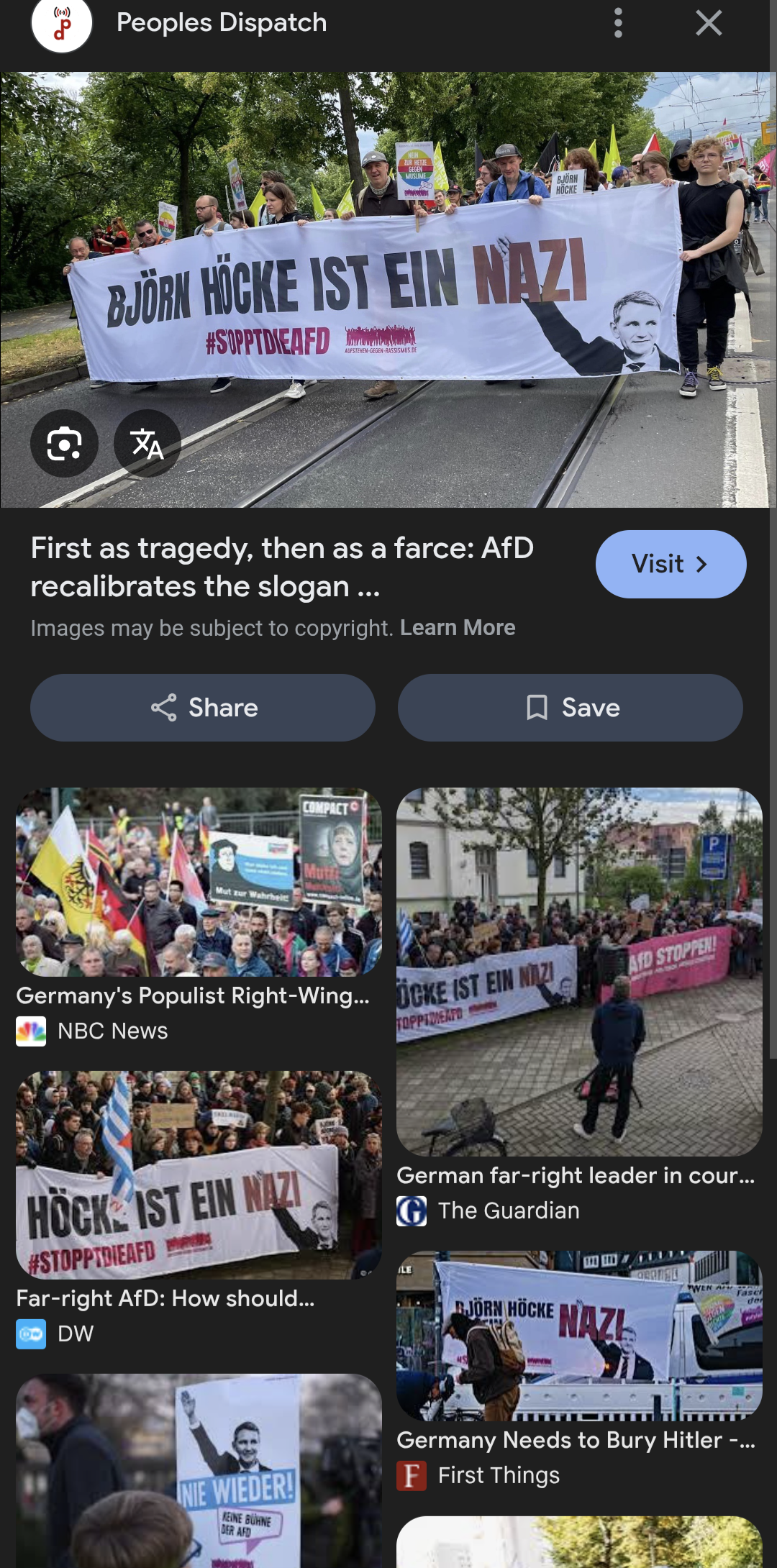Select the DW banner protest thumbnail

point(199,1175)
